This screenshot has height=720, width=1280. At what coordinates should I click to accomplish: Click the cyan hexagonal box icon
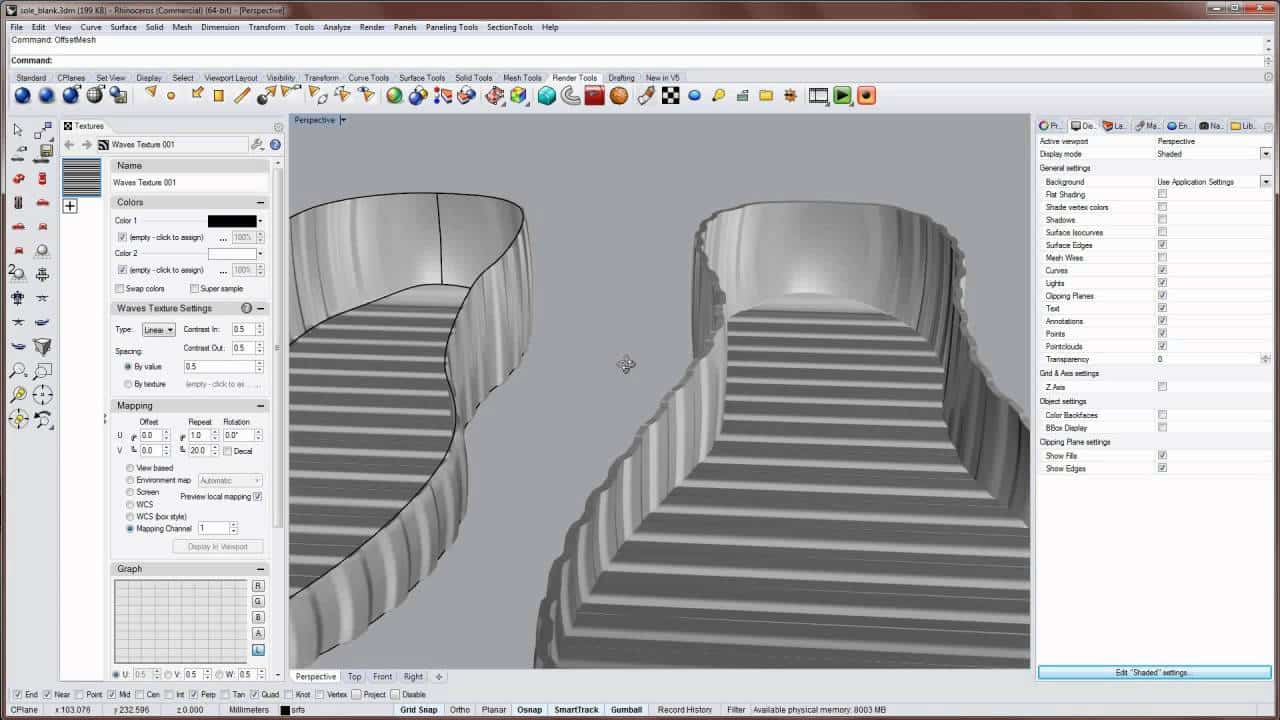coord(547,95)
